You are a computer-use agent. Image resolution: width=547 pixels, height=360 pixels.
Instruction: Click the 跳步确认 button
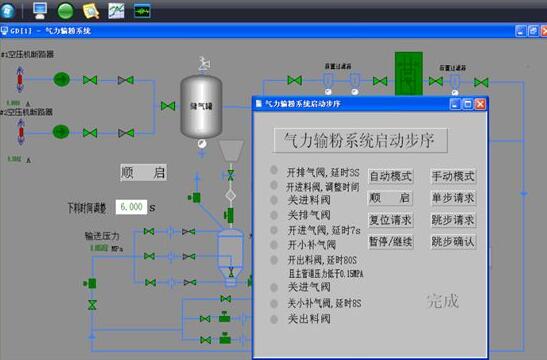pos(453,242)
